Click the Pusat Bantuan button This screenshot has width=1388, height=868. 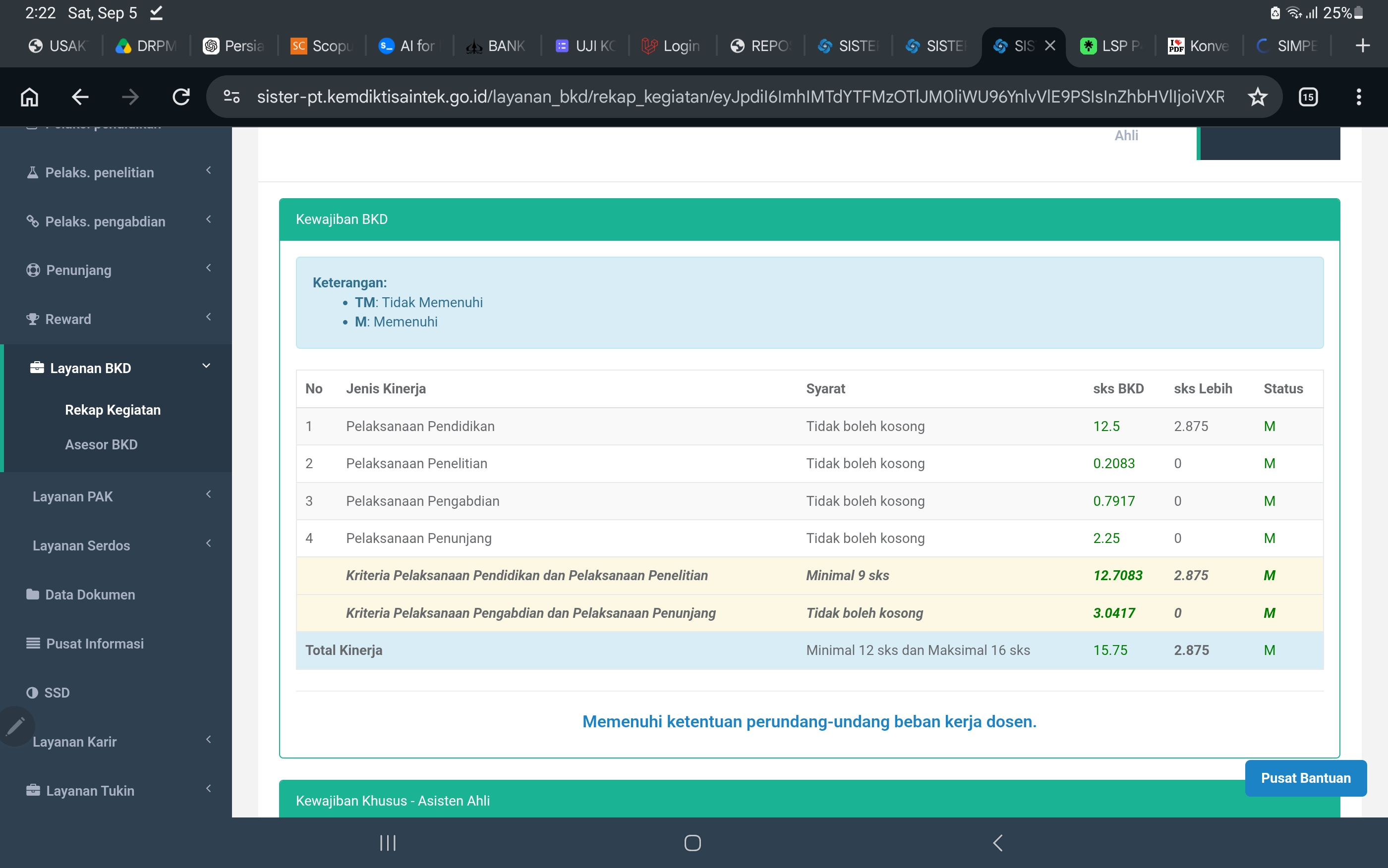(x=1305, y=778)
